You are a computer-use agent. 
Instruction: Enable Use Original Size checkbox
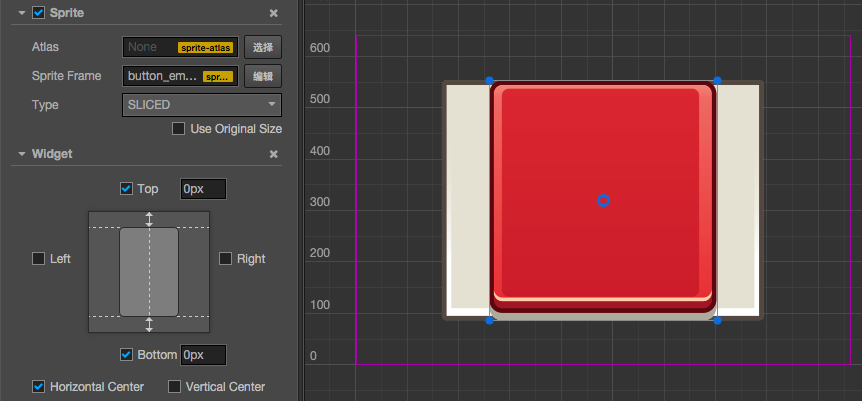tap(178, 129)
